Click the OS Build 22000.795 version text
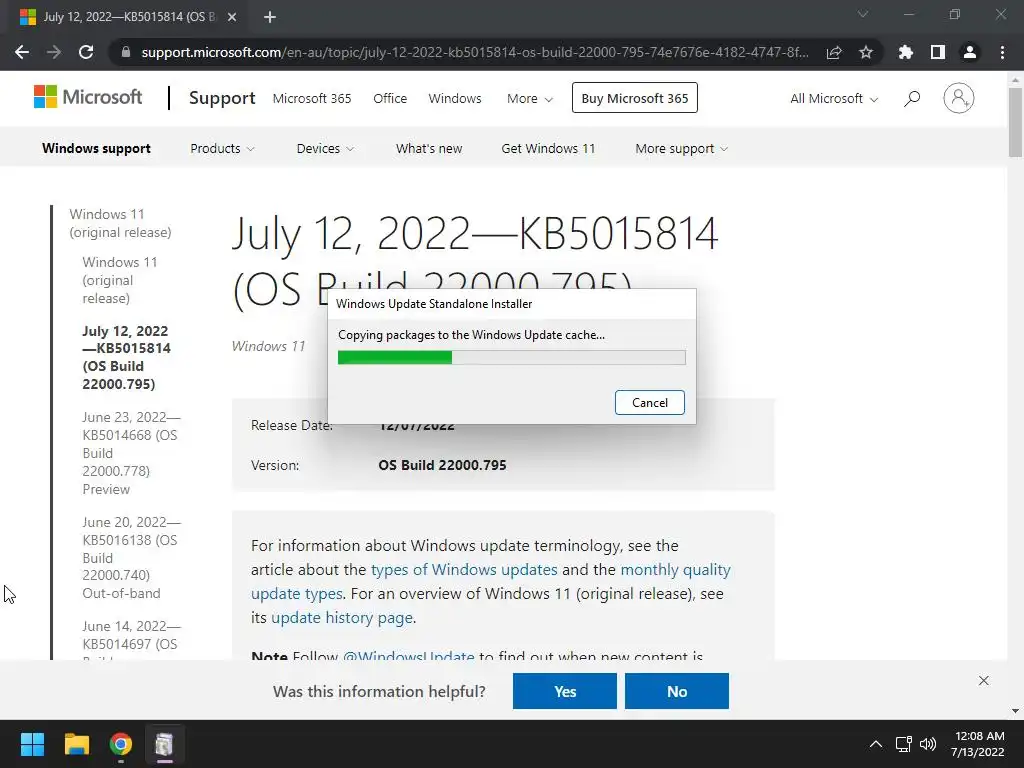 tap(442, 465)
